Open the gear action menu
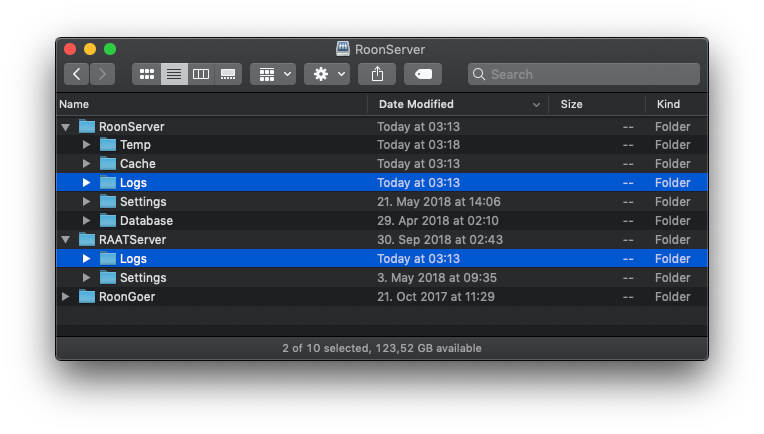Viewport: 764px width, 434px height. [x=327, y=74]
